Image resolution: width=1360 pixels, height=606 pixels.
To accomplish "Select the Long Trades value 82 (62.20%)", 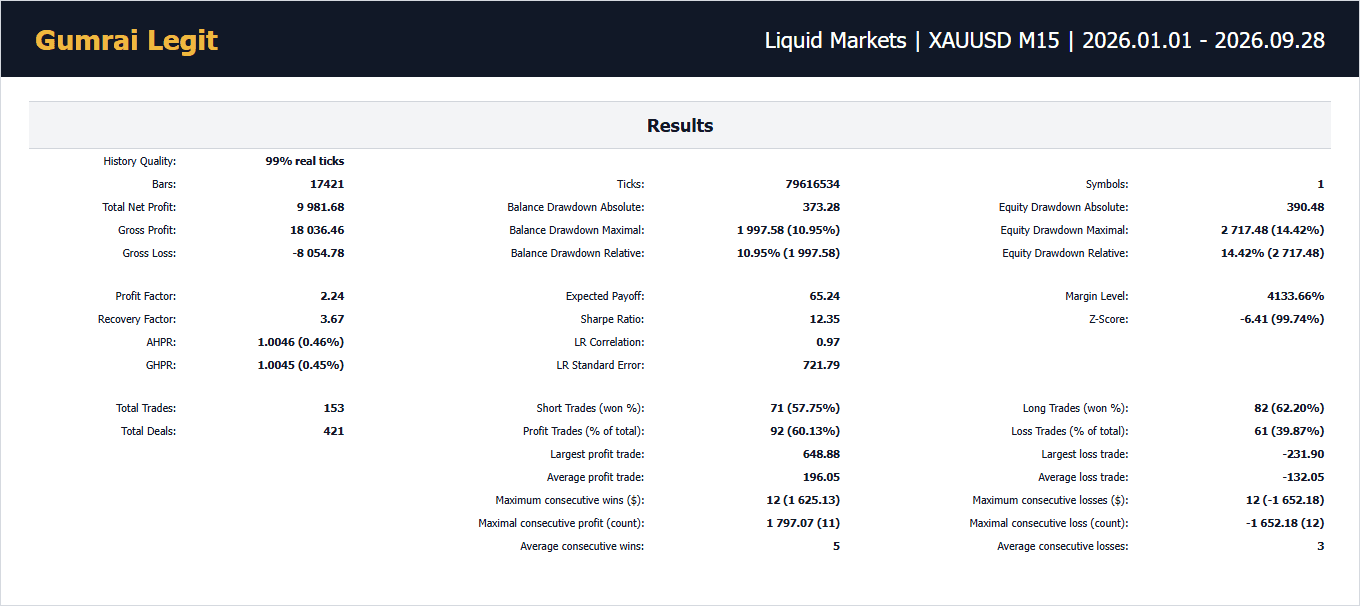I will pos(1290,408).
